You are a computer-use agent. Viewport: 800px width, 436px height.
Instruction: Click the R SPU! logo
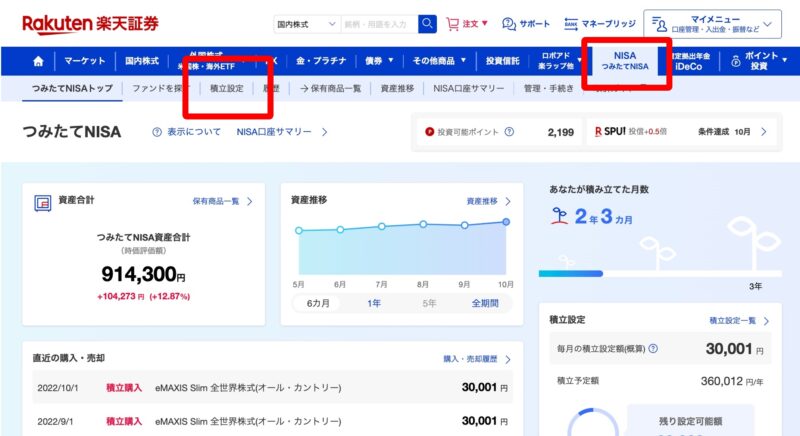610,132
